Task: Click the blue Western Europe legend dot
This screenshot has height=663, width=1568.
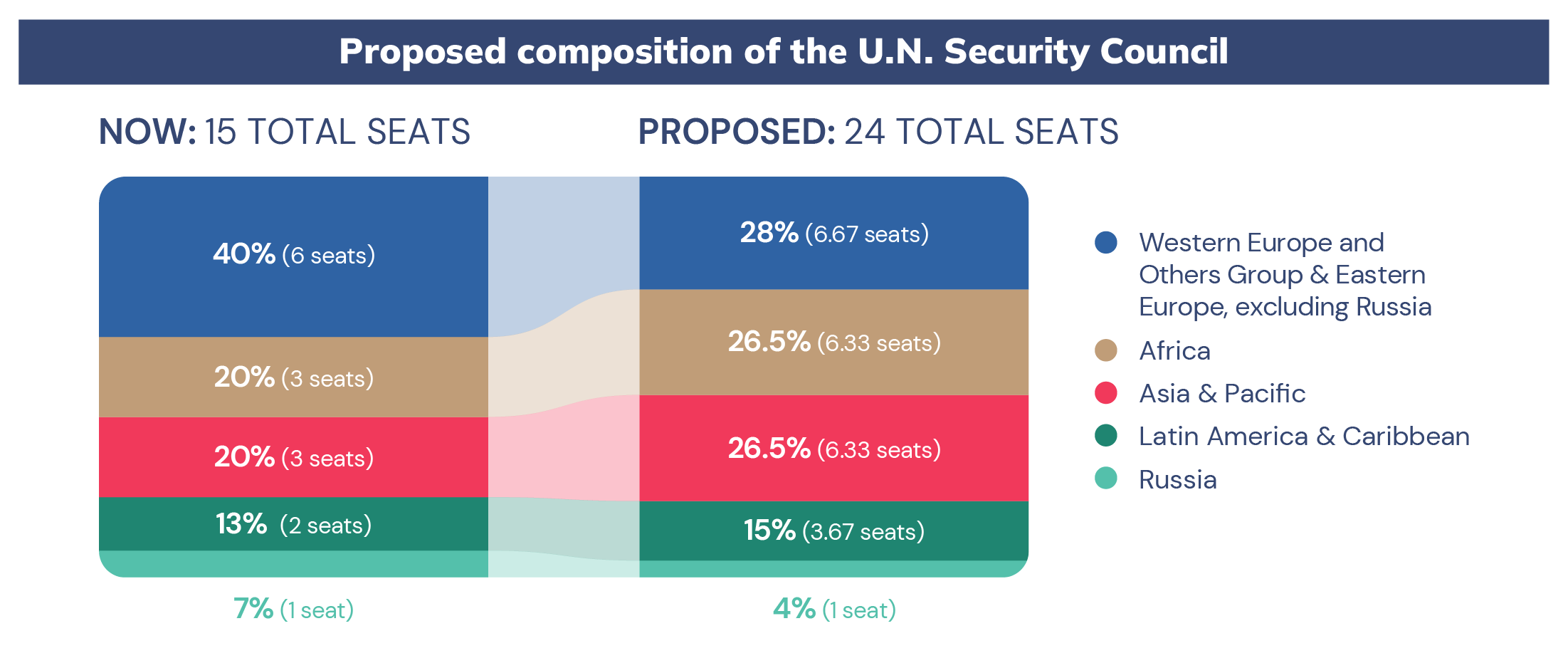Action: click(x=1105, y=243)
